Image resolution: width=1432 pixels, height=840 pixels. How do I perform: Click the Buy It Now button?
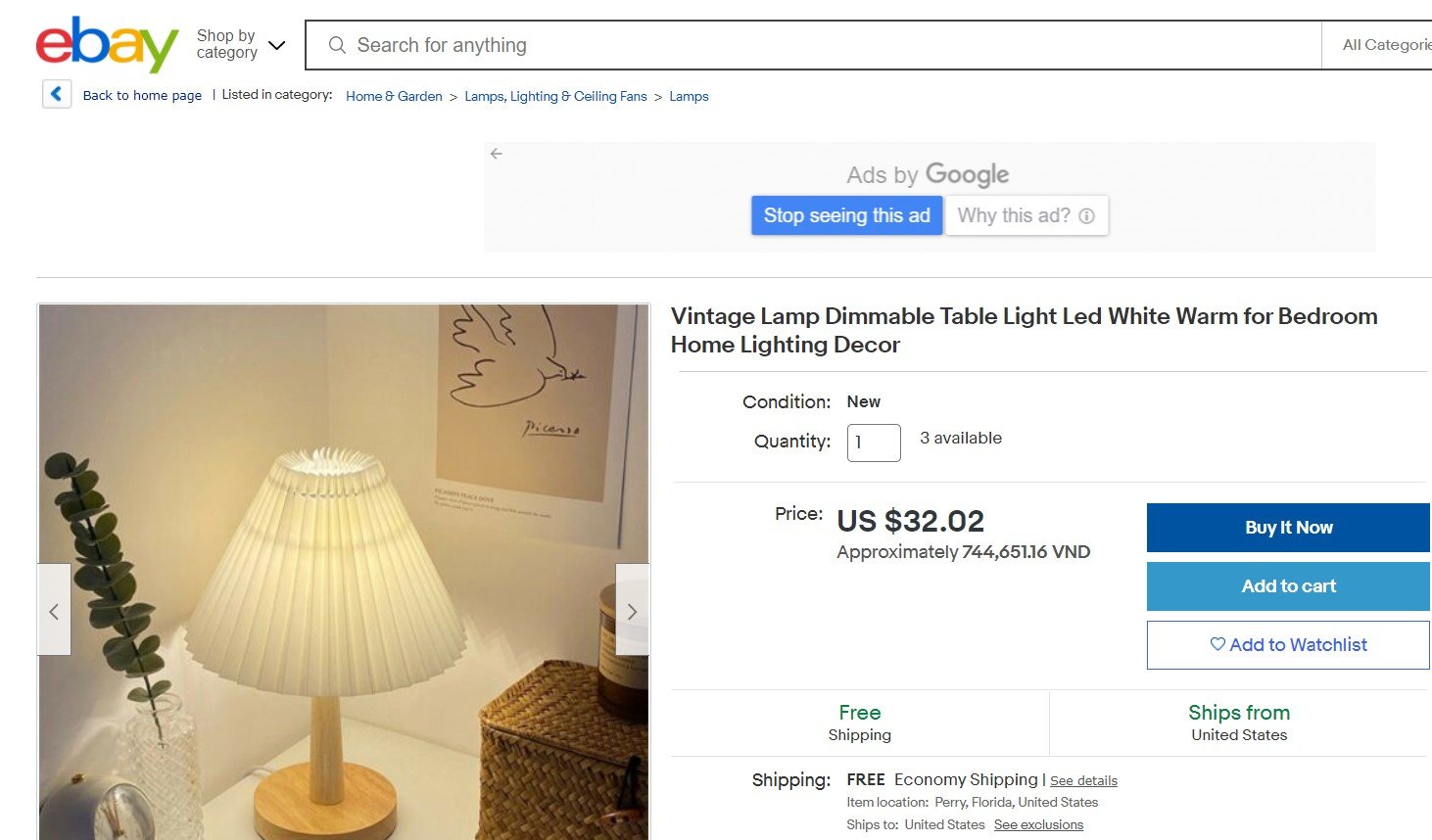click(x=1287, y=527)
